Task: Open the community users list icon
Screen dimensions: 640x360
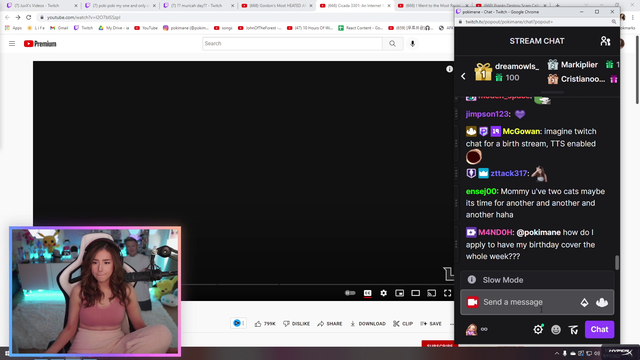Action: pos(605,41)
